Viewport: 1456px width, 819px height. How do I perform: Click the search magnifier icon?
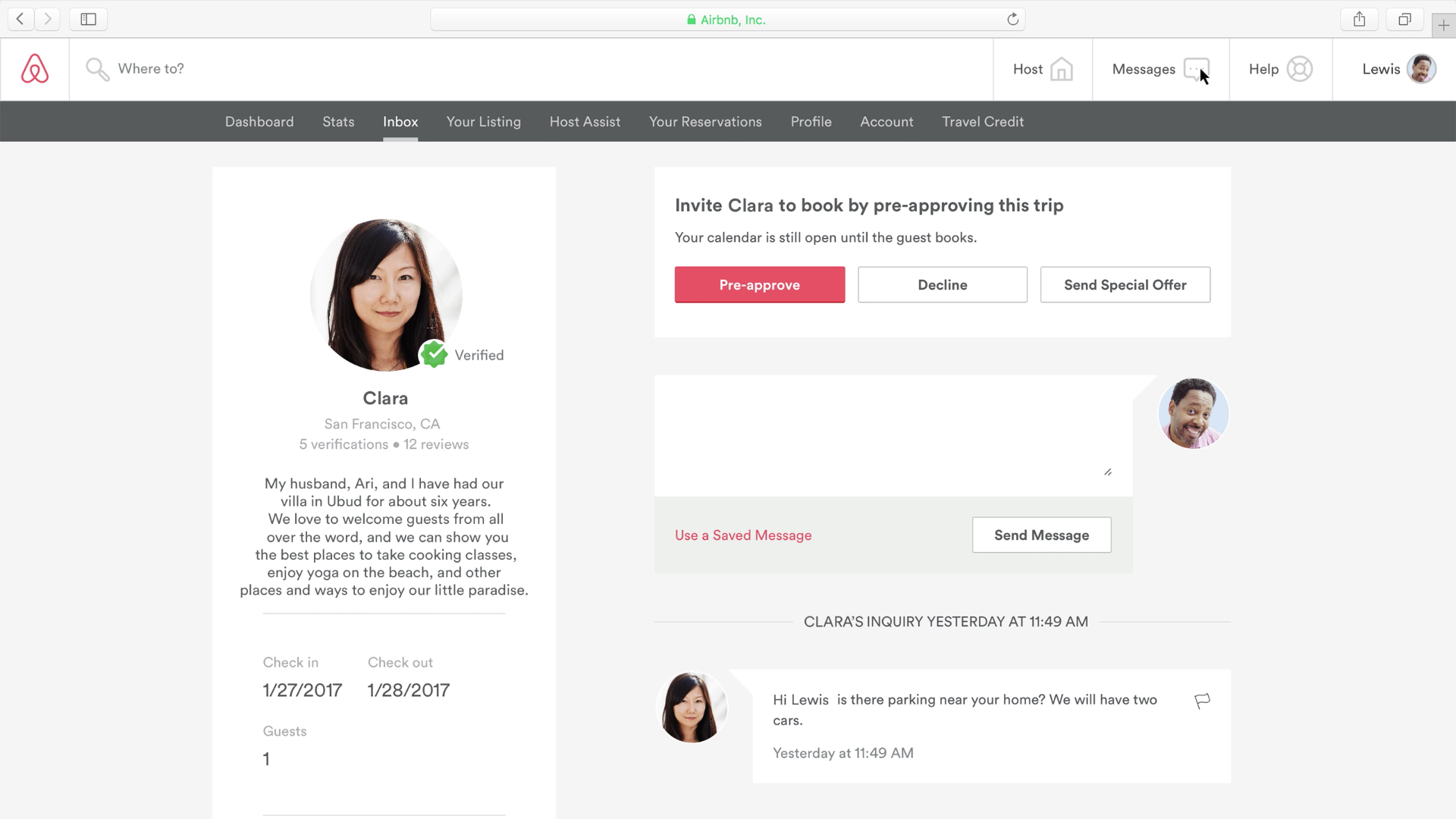[x=97, y=69]
